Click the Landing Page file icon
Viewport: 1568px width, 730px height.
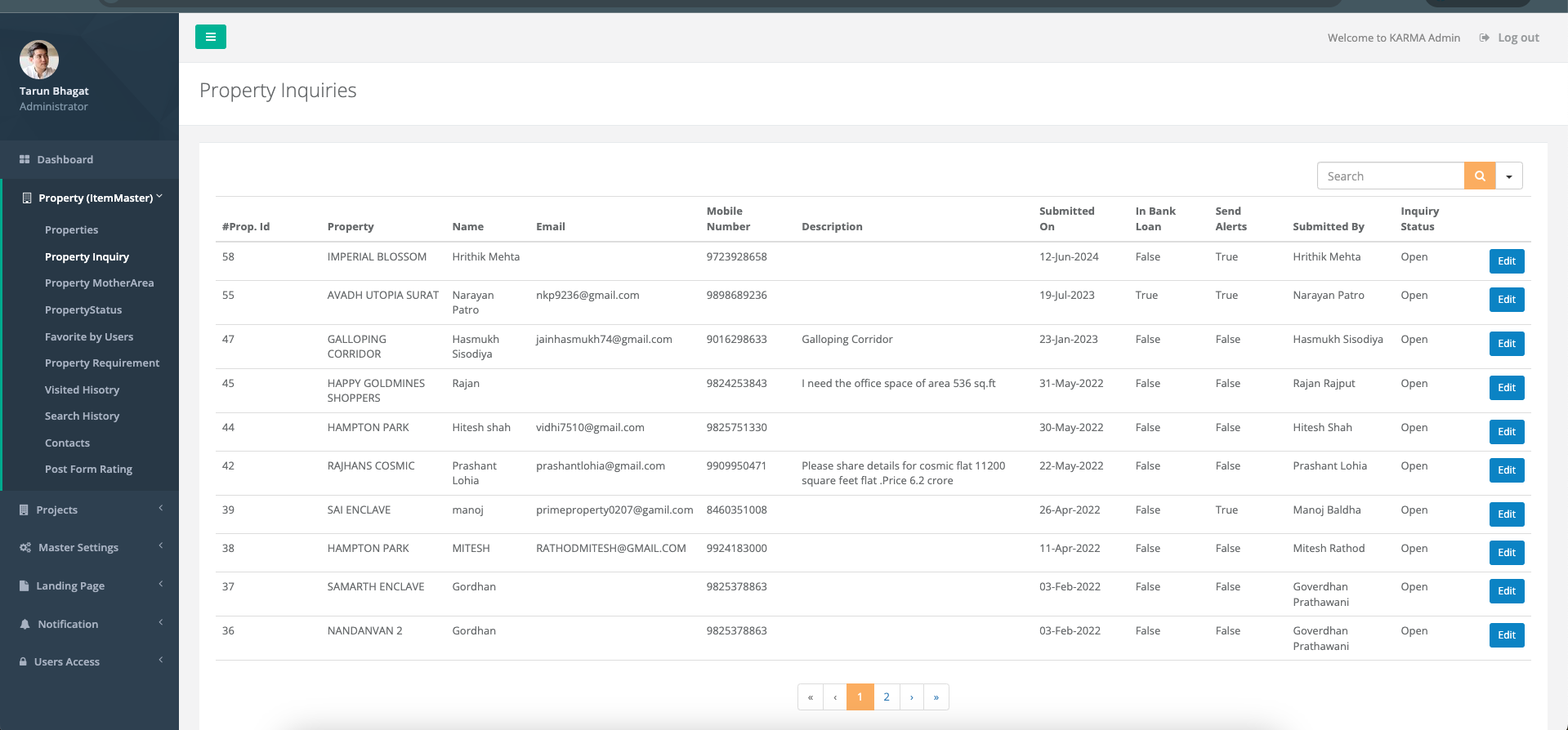(24, 586)
